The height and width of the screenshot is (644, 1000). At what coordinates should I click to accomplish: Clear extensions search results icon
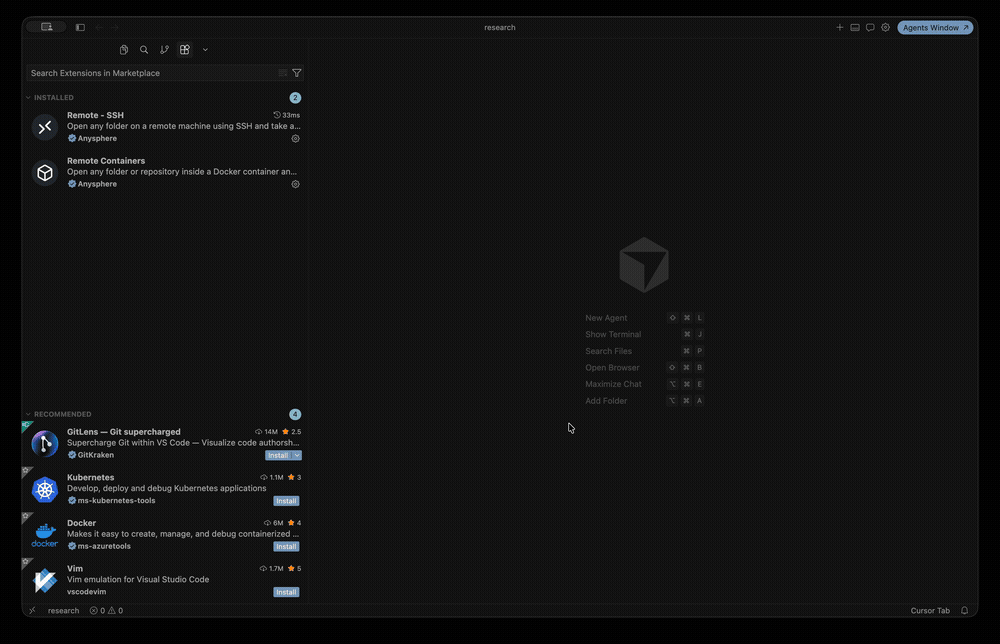[283, 73]
